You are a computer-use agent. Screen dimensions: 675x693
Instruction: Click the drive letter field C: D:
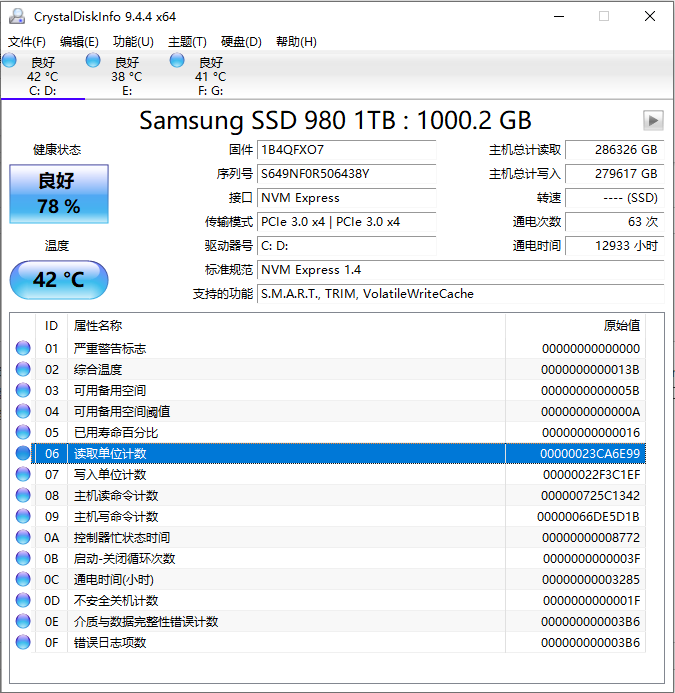pos(347,246)
